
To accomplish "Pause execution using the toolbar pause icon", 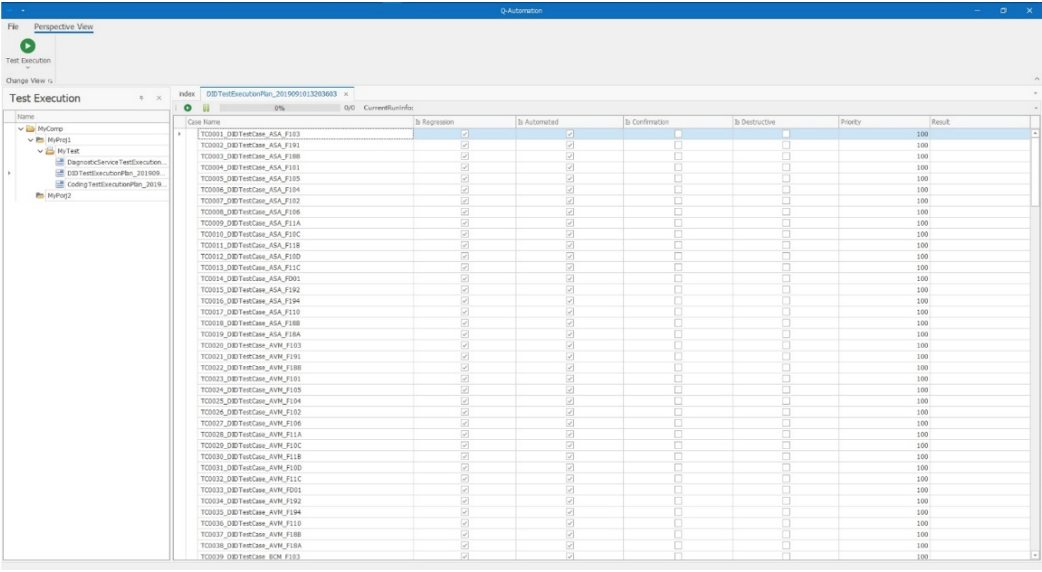I will (x=206, y=108).
